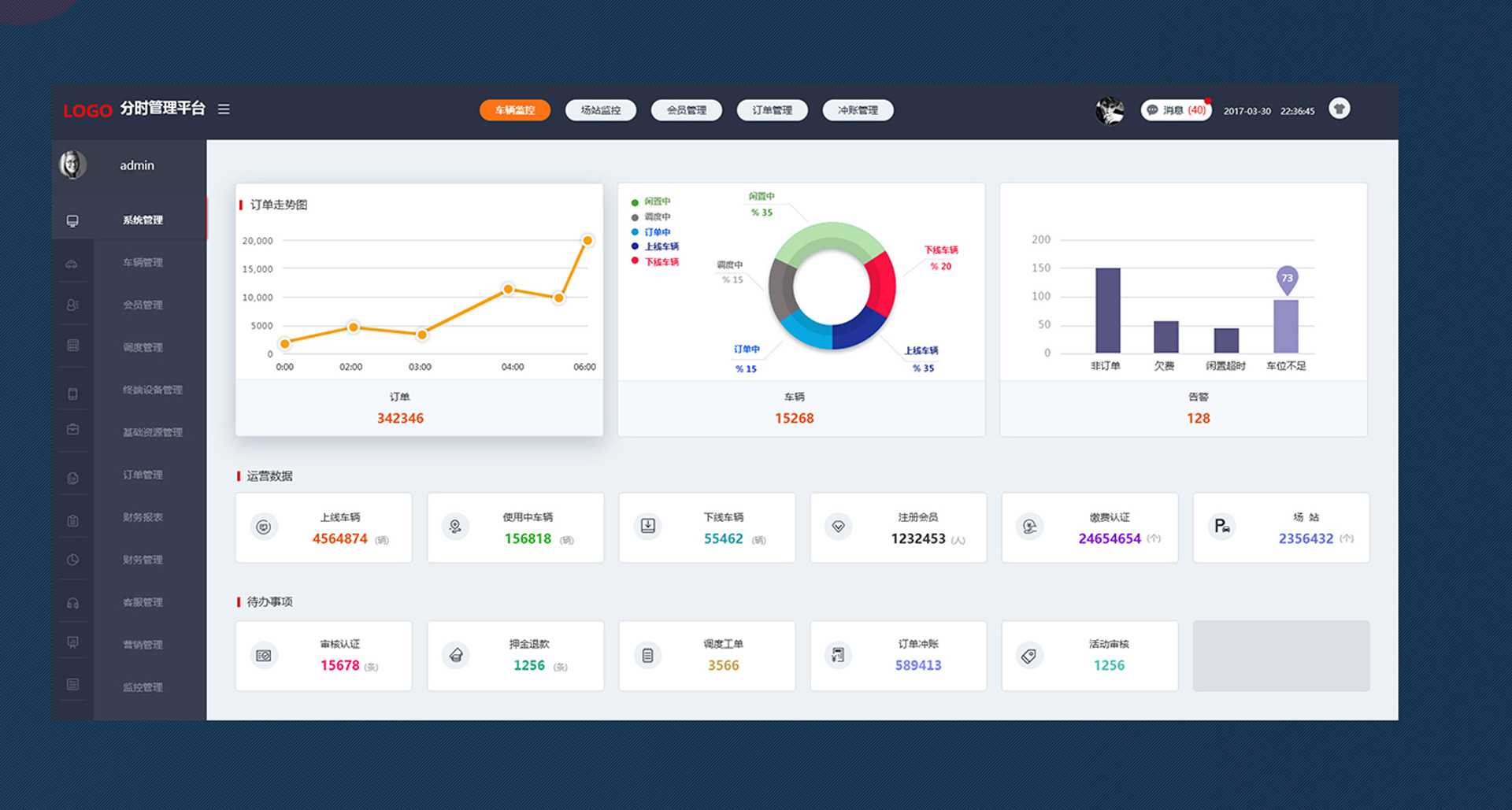Click the car icon for 车辆管理
This screenshot has height=810, width=1512.
click(x=72, y=264)
